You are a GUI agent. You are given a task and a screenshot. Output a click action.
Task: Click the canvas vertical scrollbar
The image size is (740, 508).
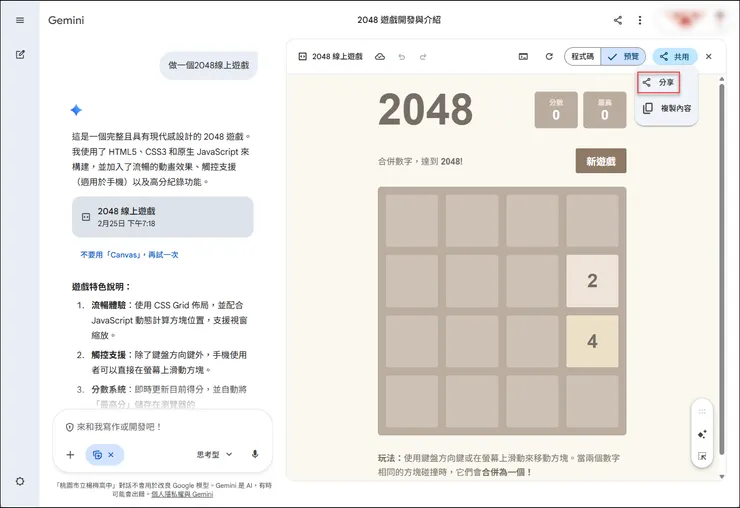722,269
